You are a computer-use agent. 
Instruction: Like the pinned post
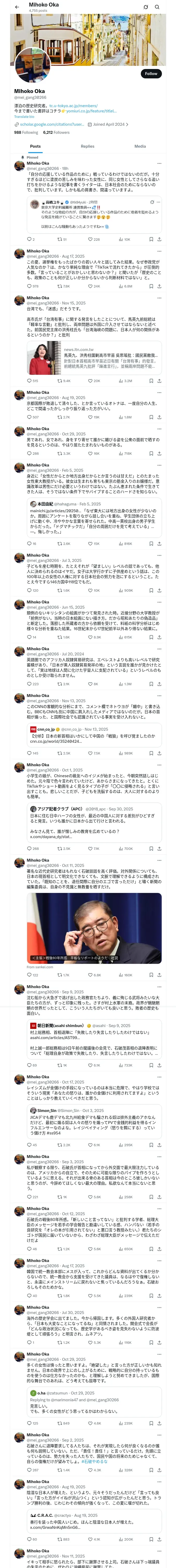click(x=90, y=239)
